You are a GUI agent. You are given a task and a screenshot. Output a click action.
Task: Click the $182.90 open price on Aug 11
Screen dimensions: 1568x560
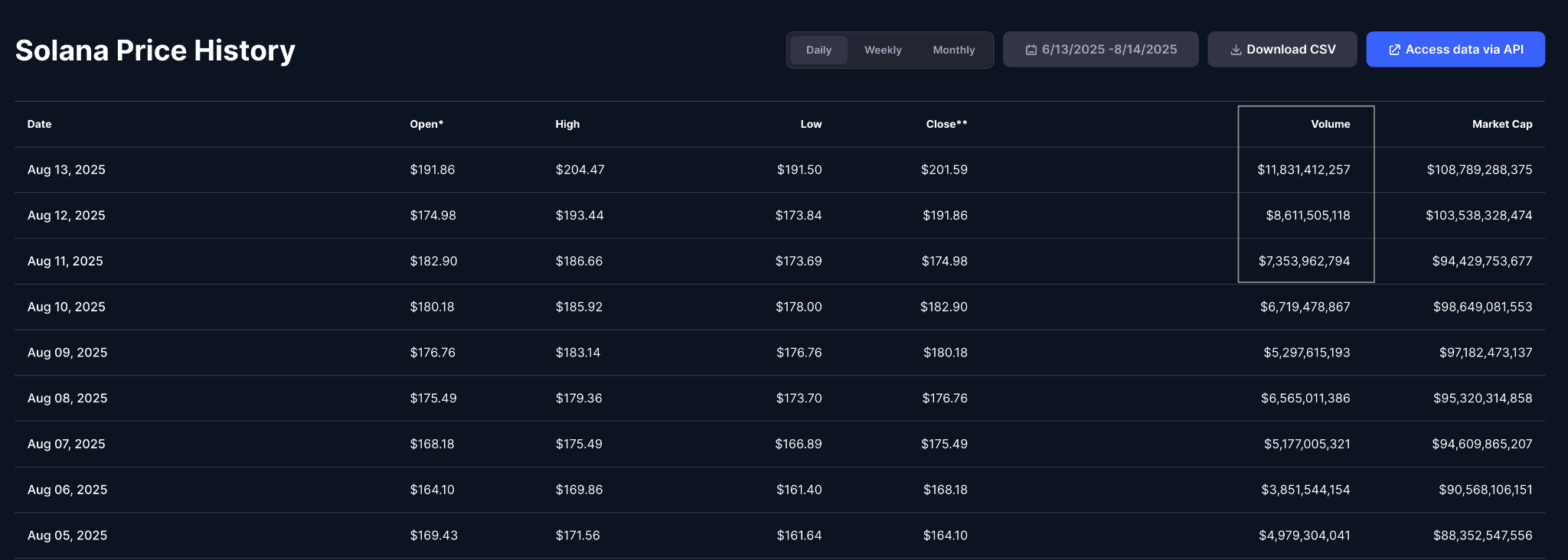(433, 262)
